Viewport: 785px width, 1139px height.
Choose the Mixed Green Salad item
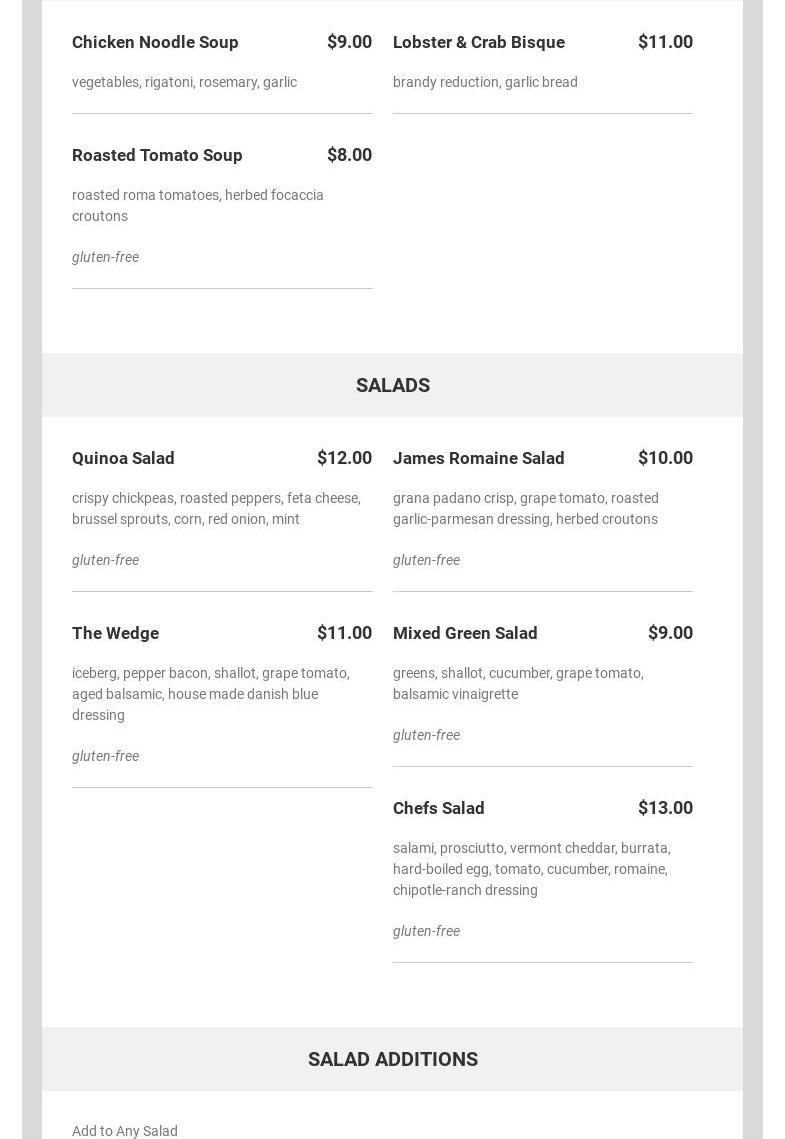pyautogui.click(x=465, y=633)
